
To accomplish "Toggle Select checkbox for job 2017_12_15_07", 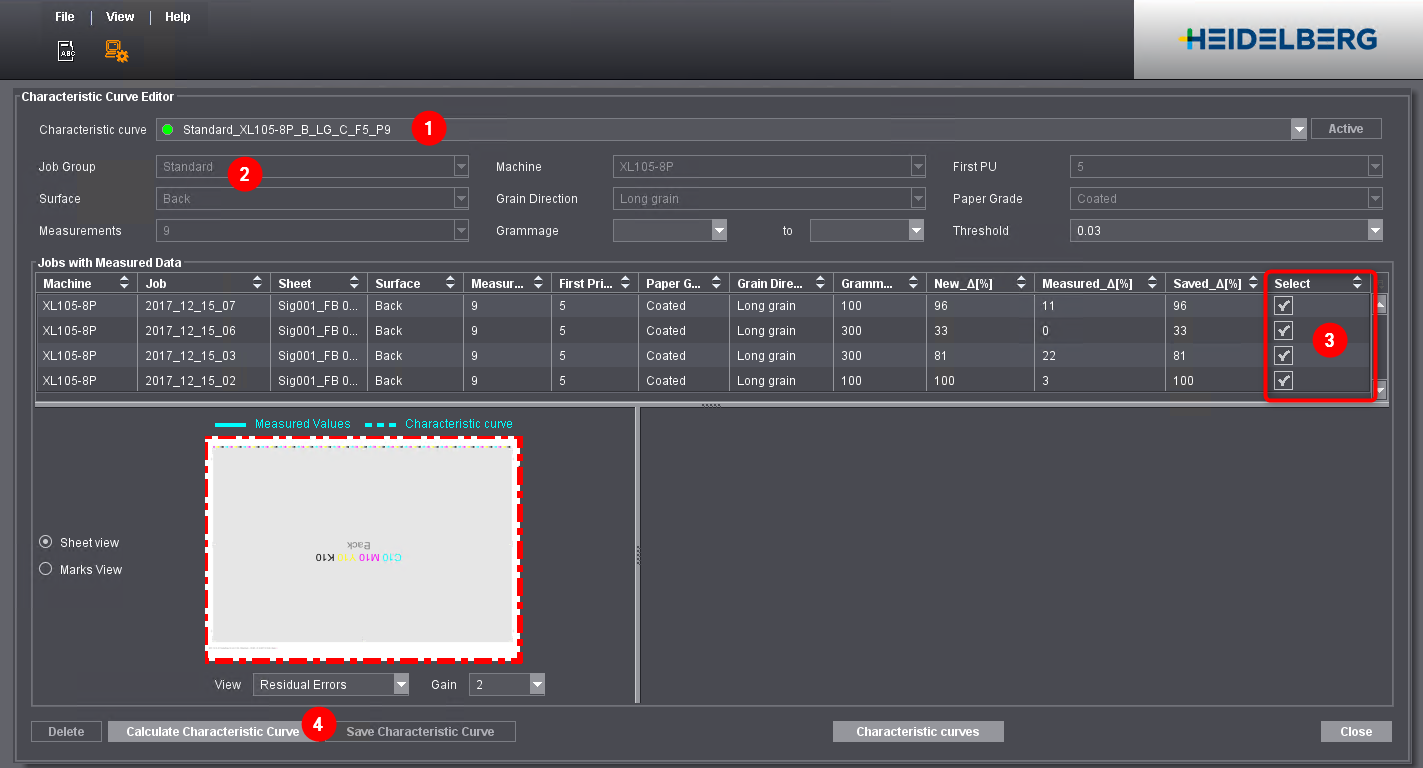I will tap(1283, 305).
